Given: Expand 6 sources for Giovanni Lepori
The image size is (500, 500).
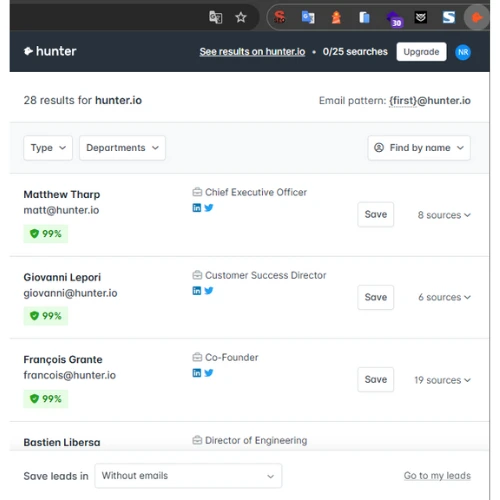Looking at the screenshot, I should coord(444,297).
